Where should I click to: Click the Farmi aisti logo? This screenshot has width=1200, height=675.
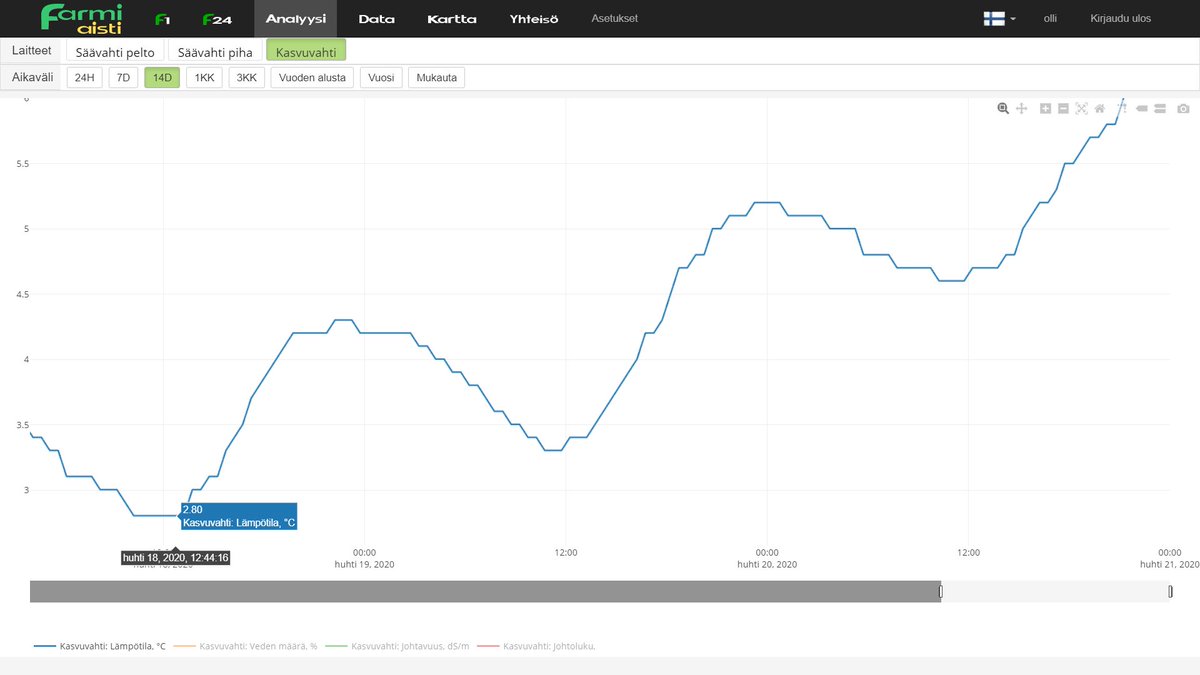81,18
